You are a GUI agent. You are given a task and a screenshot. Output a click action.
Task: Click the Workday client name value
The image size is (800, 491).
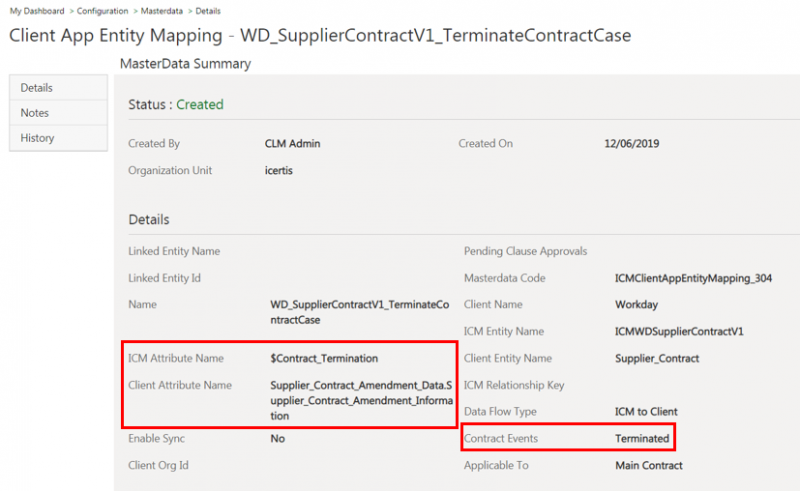click(637, 304)
